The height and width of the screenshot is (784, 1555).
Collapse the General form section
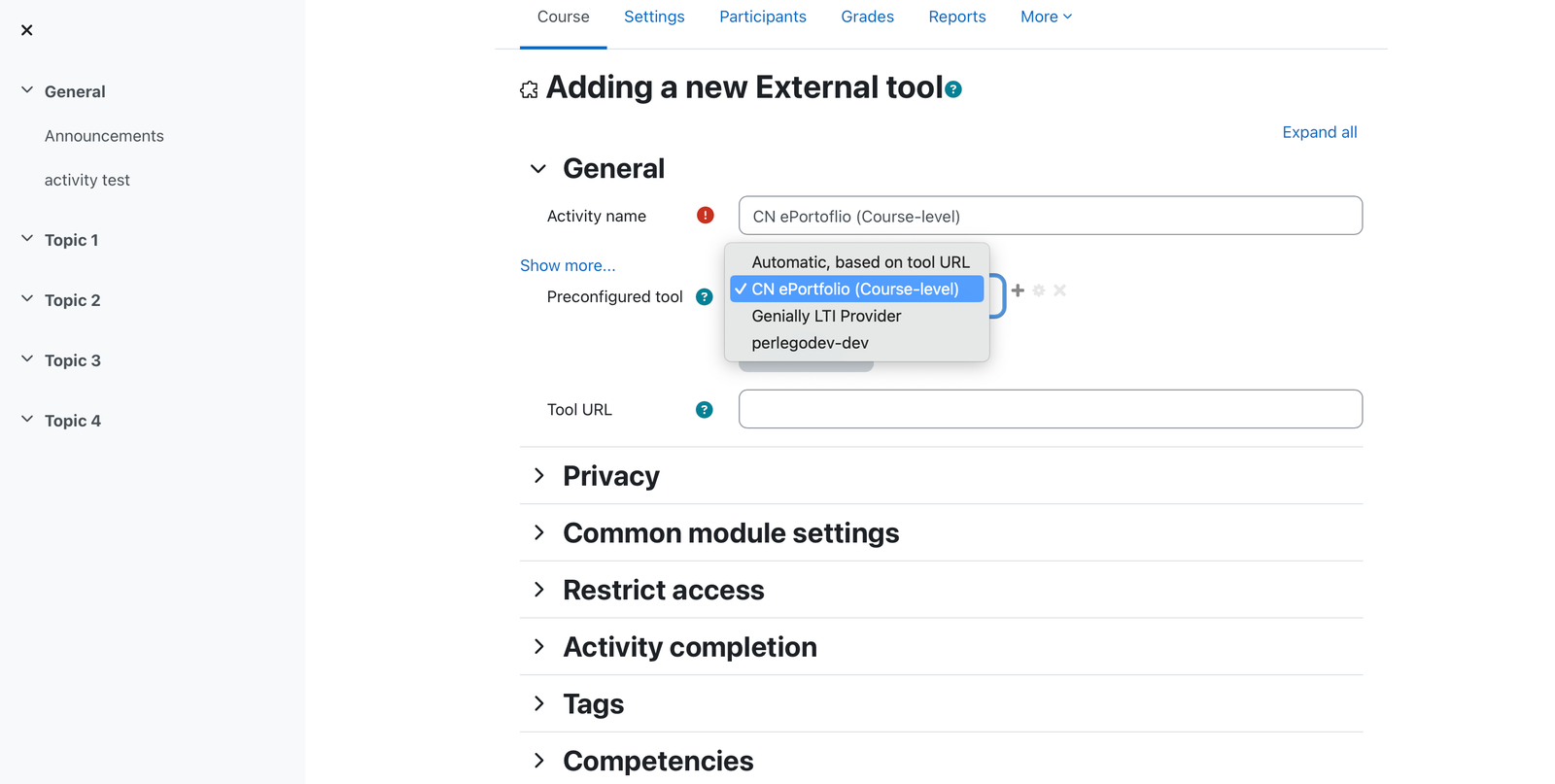tap(538, 169)
